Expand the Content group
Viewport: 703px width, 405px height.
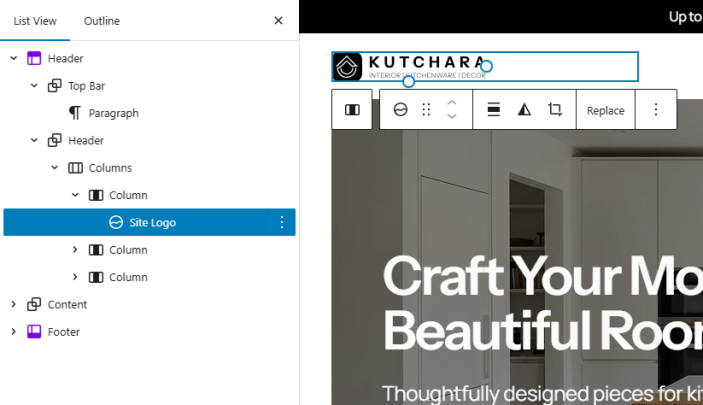pyautogui.click(x=13, y=304)
